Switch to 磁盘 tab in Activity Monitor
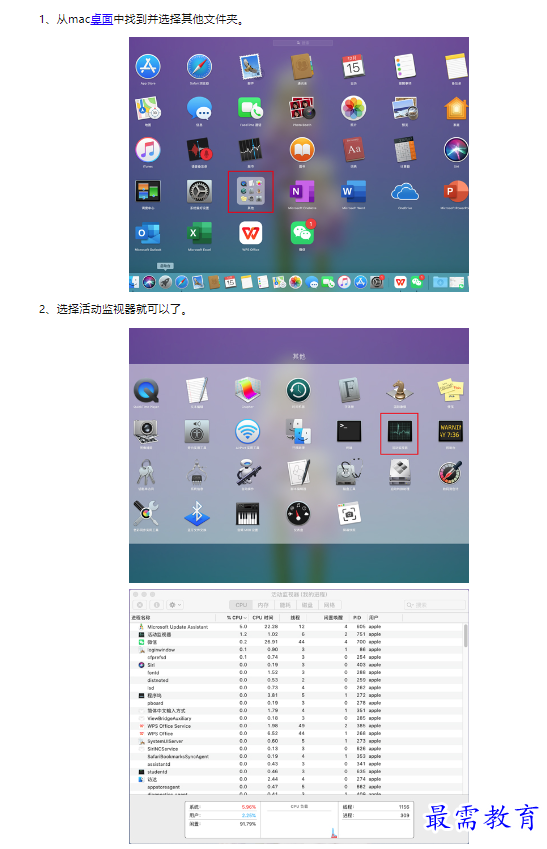Viewport: 547px width, 849px height. (307, 605)
